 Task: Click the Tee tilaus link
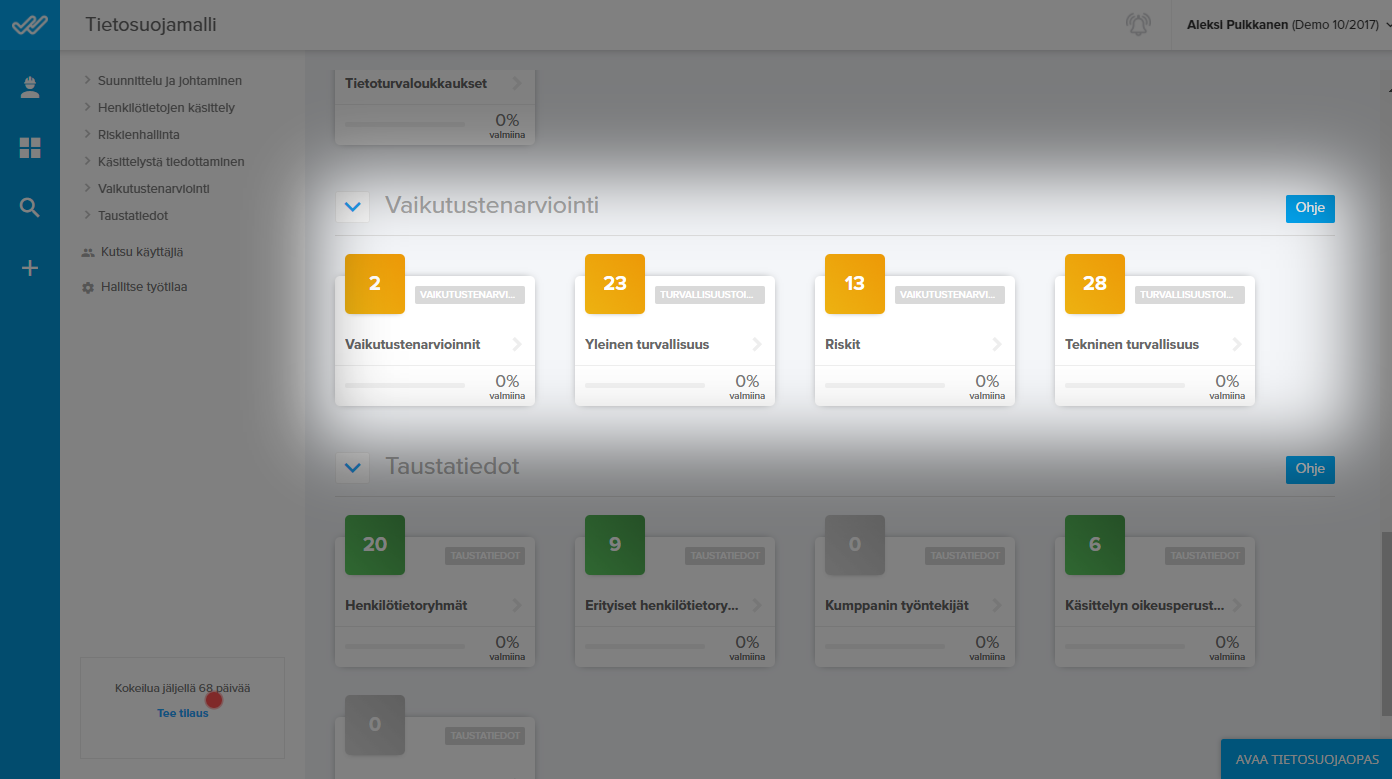pyautogui.click(x=183, y=713)
